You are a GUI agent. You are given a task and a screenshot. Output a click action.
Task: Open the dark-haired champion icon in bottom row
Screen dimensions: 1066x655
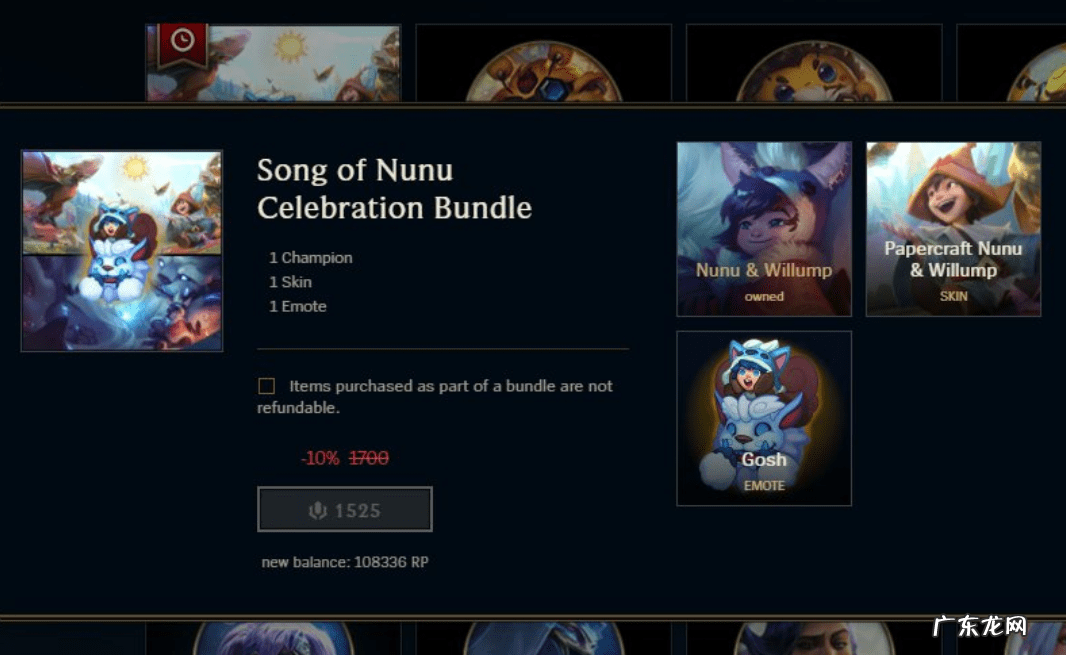[814, 638]
